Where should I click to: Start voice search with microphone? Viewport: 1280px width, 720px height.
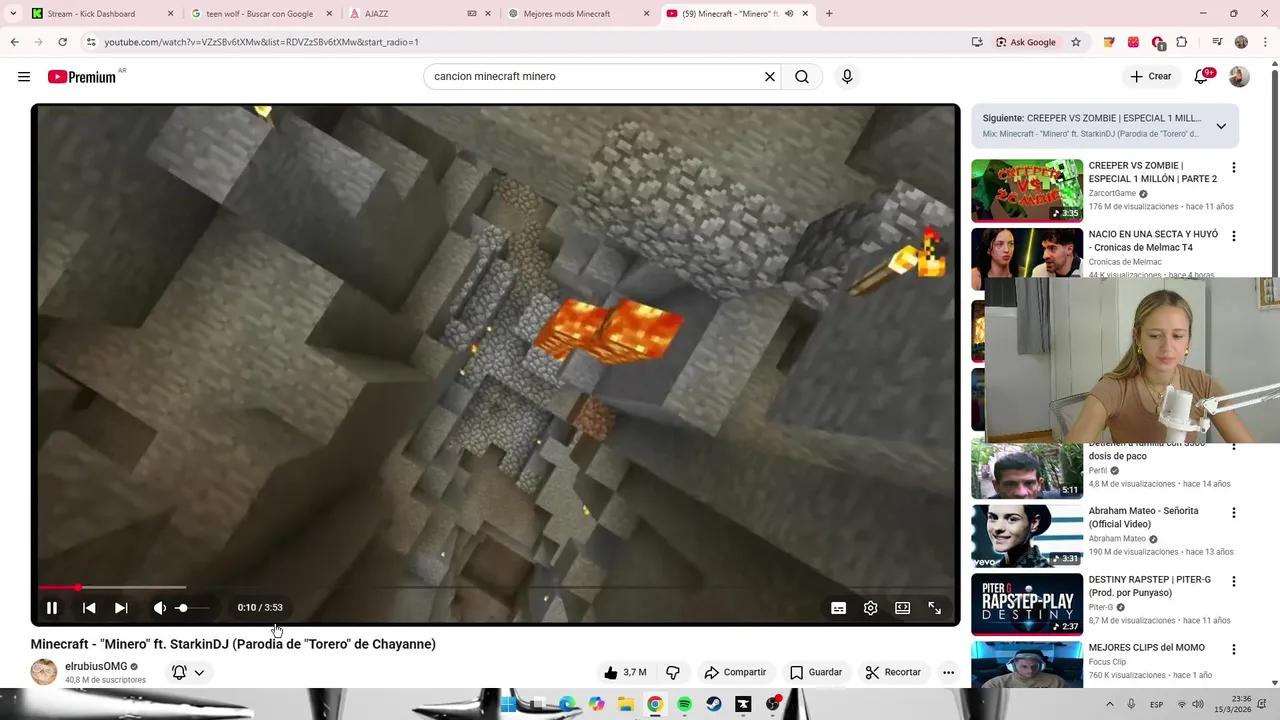pos(847,76)
